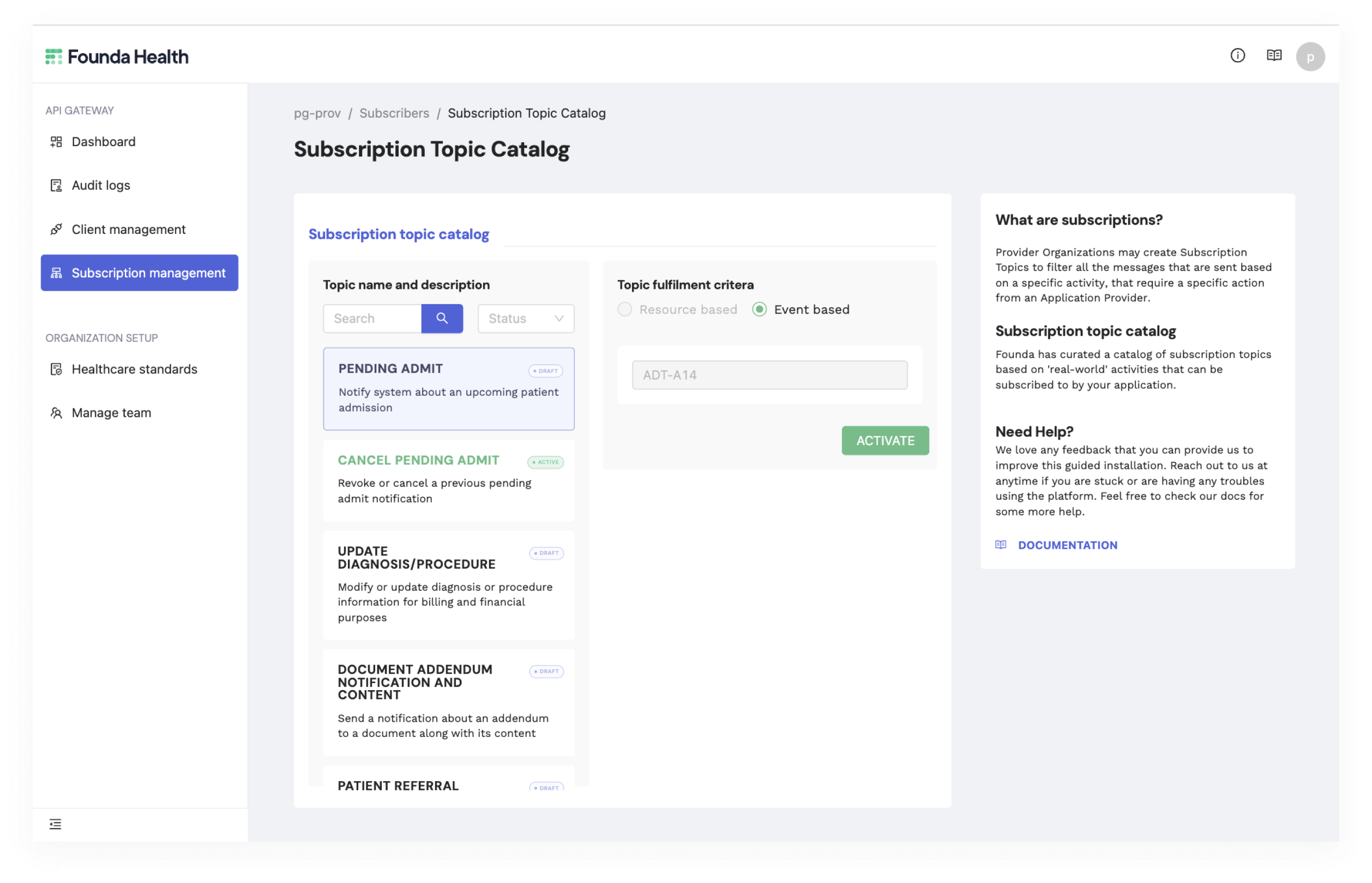Click the info circle icon in header

click(1237, 55)
